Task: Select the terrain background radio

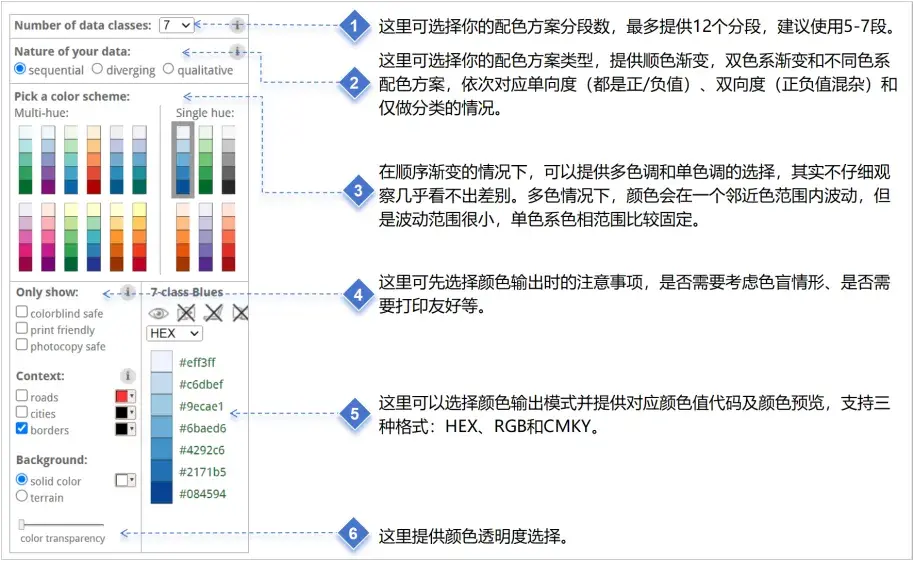Action: coord(22,496)
